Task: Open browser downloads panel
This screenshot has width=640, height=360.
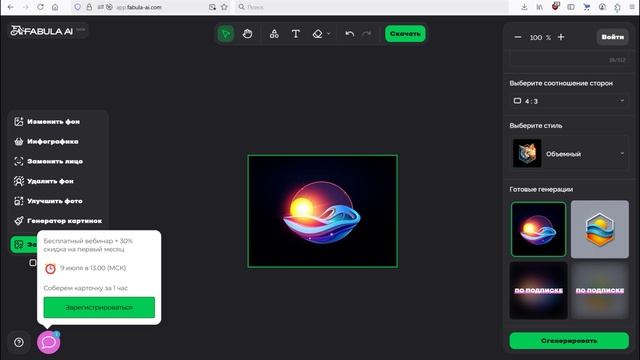Action: (x=524, y=7)
